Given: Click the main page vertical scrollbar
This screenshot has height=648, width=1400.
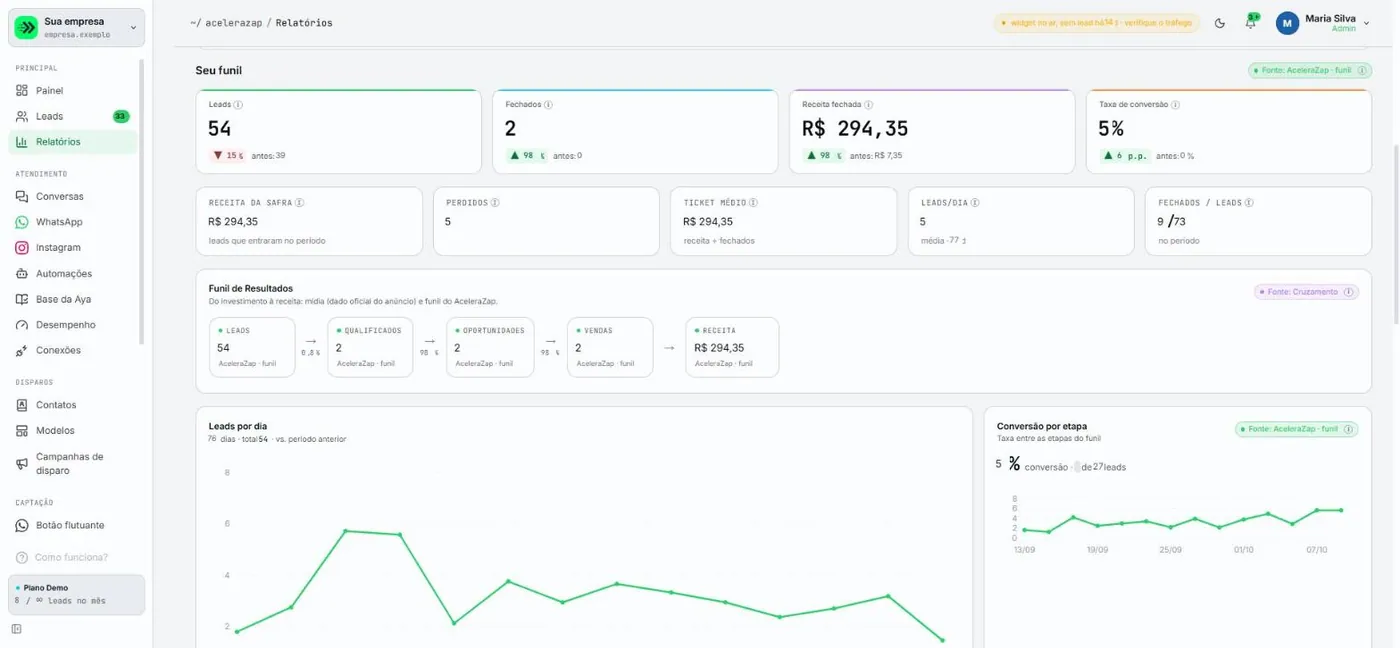Looking at the screenshot, I should click(1395, 235).
